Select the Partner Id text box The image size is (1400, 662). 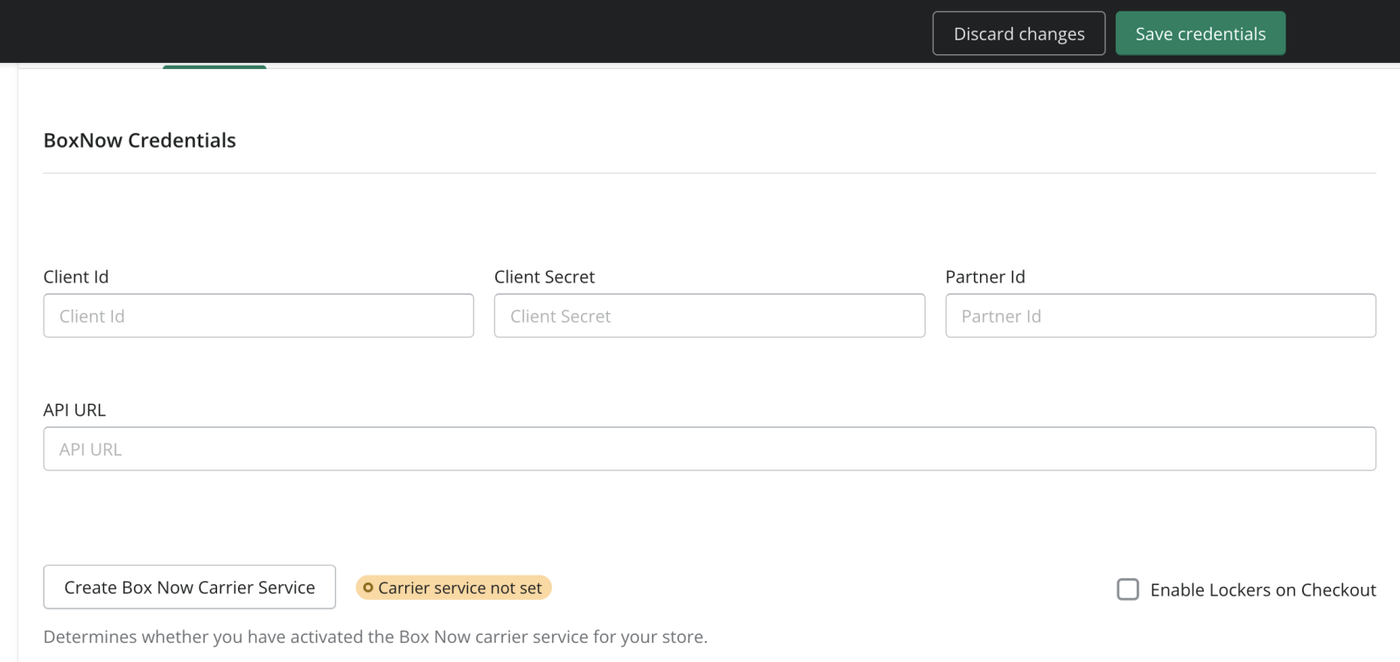point(1160,316)
